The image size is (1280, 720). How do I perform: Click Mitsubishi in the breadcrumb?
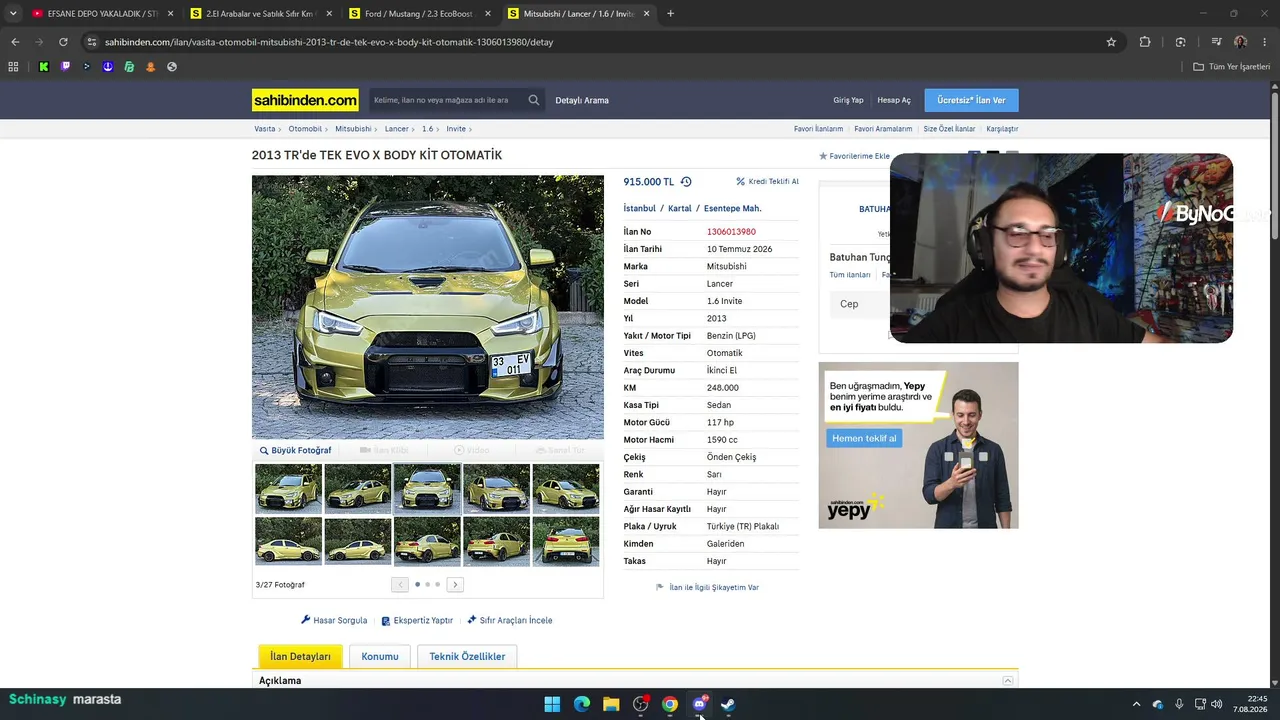pos(353,129)
